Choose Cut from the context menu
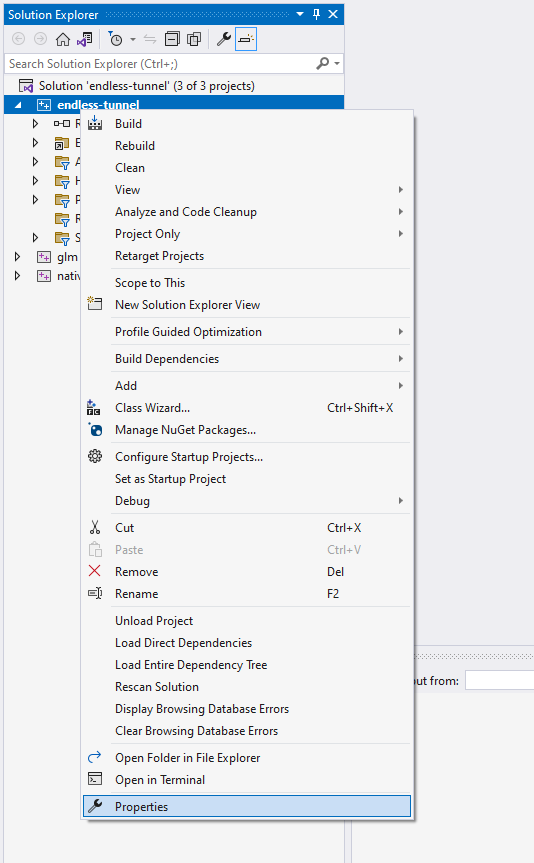Viewport: 534px width, 863px height. tap(247, 528)
